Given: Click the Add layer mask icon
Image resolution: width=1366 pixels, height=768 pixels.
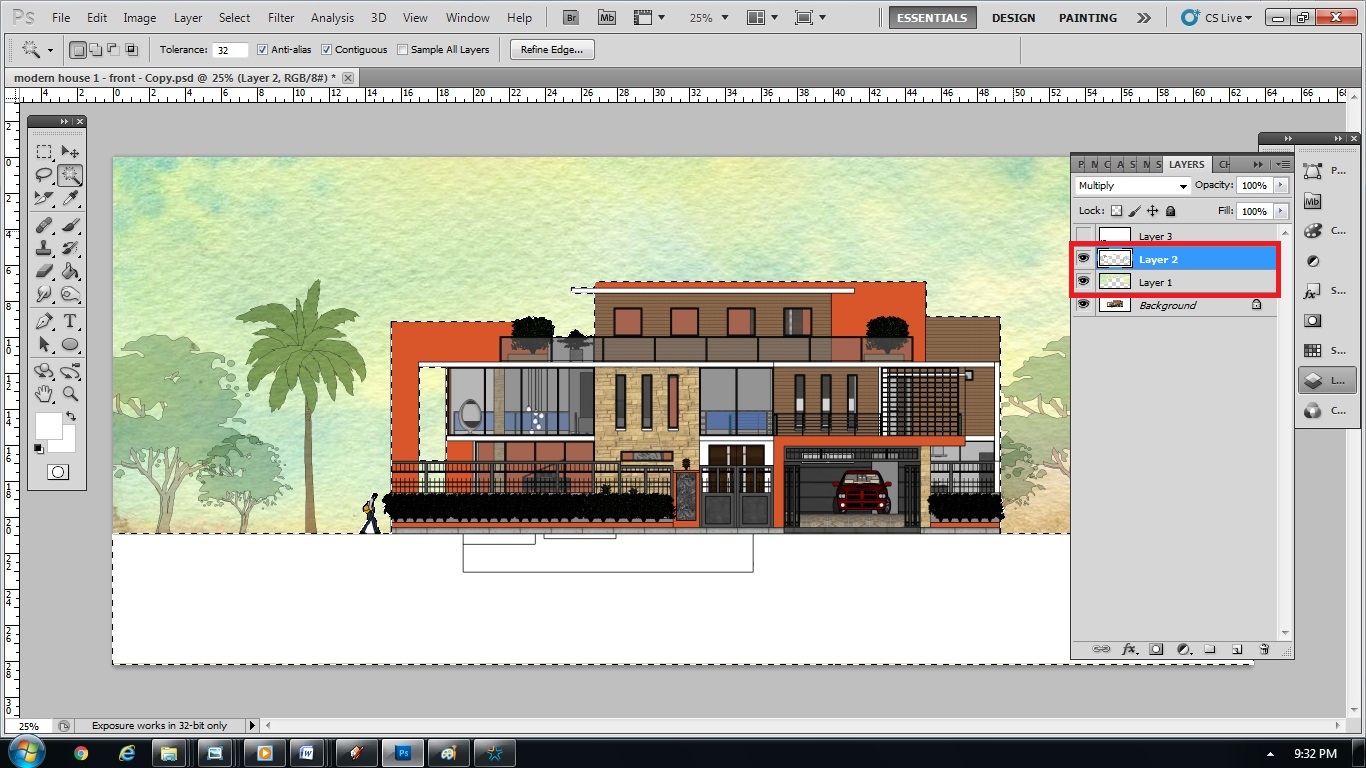Looking at the screenshot, I should tap(1156, 649).
